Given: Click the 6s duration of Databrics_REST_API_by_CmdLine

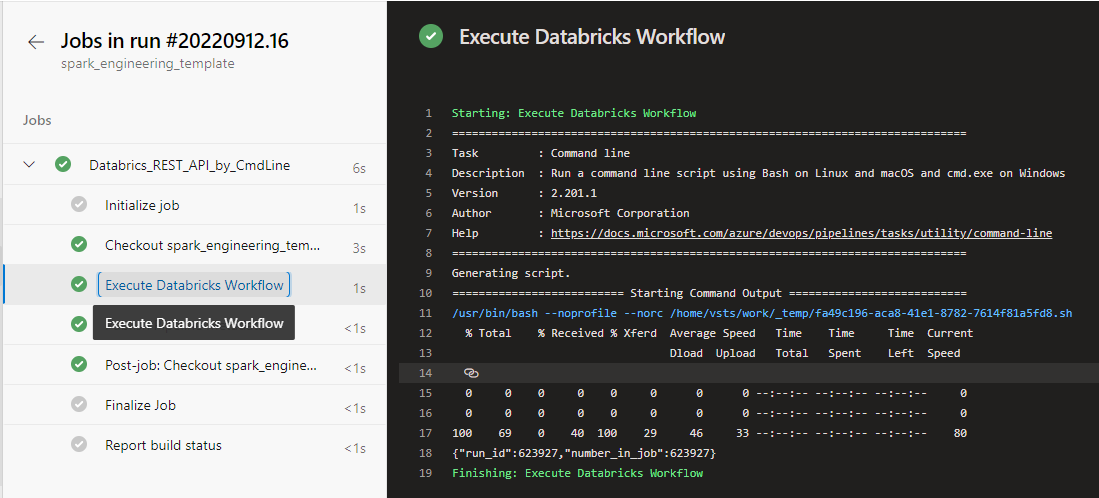Looking at the screenshot, I should pyautogui.click(x=359, y=168).
